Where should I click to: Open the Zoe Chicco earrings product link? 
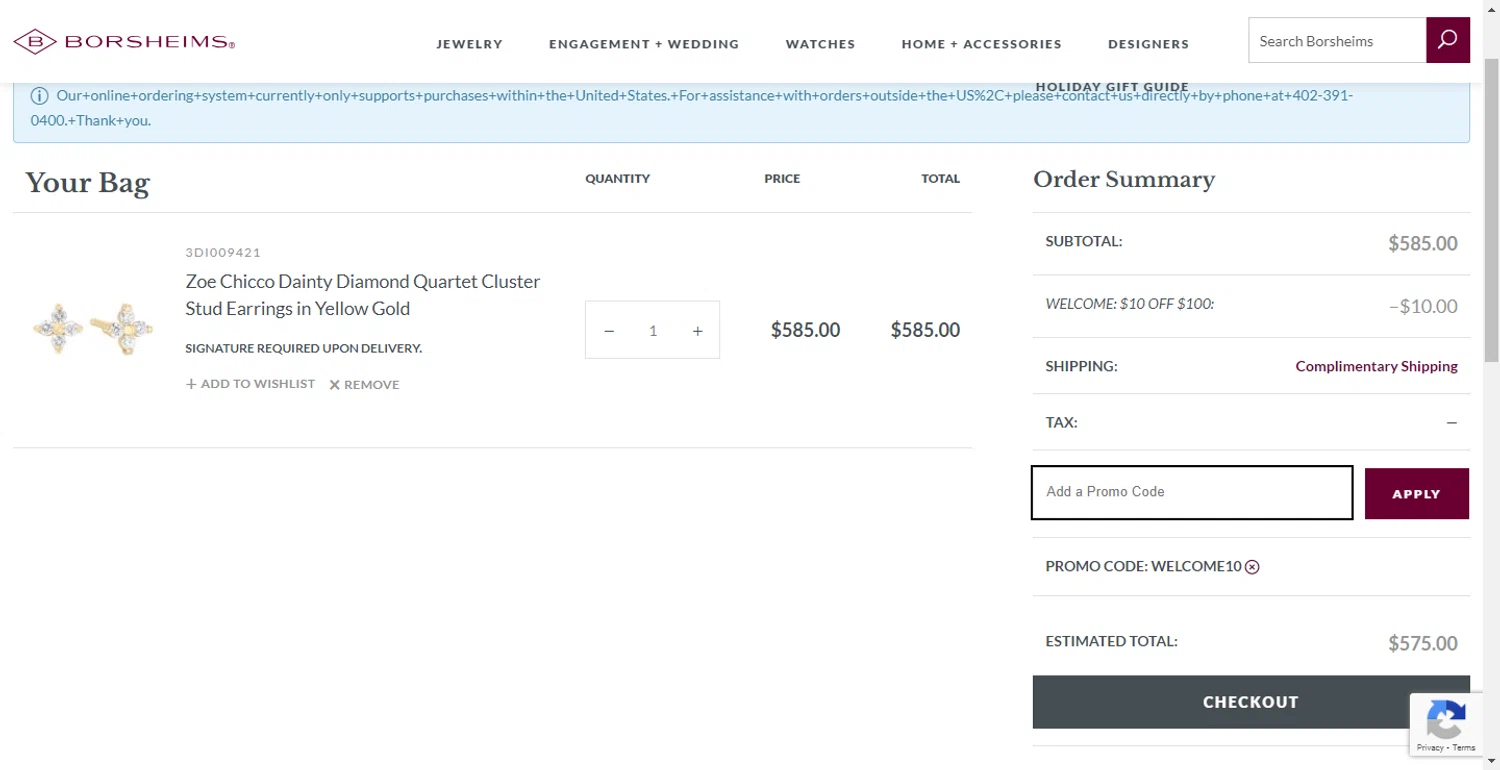pyautogui.click(x=363, y=295)
